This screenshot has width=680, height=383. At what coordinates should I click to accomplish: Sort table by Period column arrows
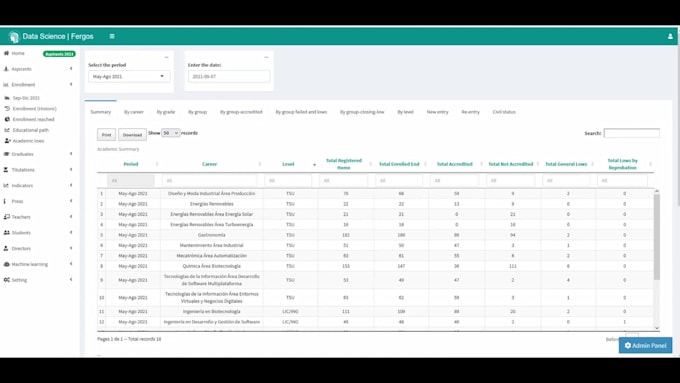[157, 164]
